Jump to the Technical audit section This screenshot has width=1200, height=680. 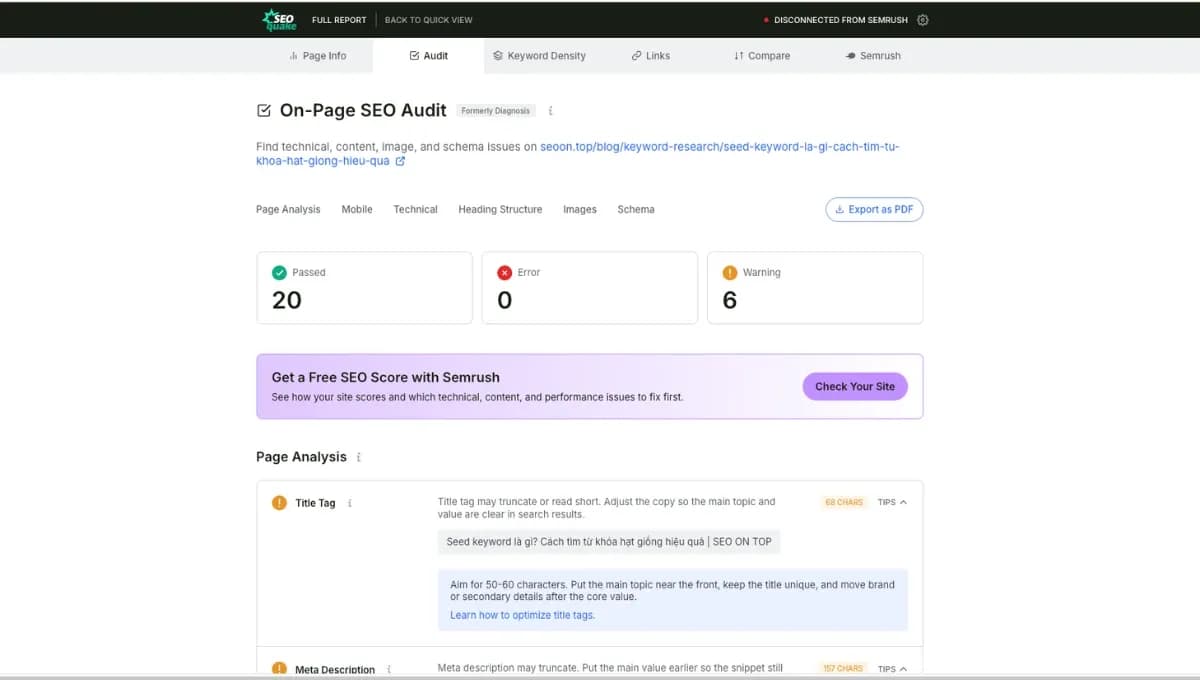415,210
